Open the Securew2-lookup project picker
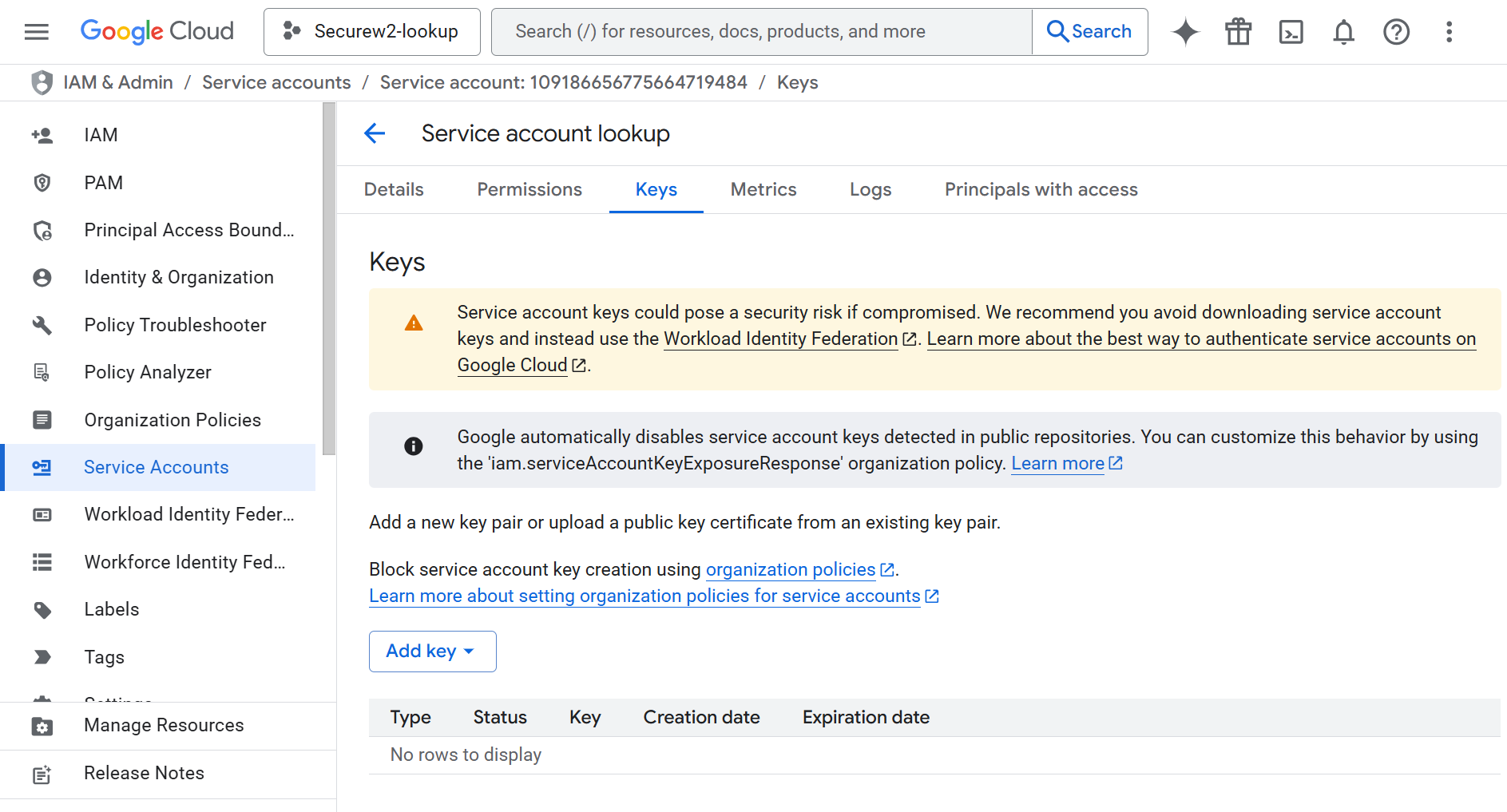 coord(372,32)
